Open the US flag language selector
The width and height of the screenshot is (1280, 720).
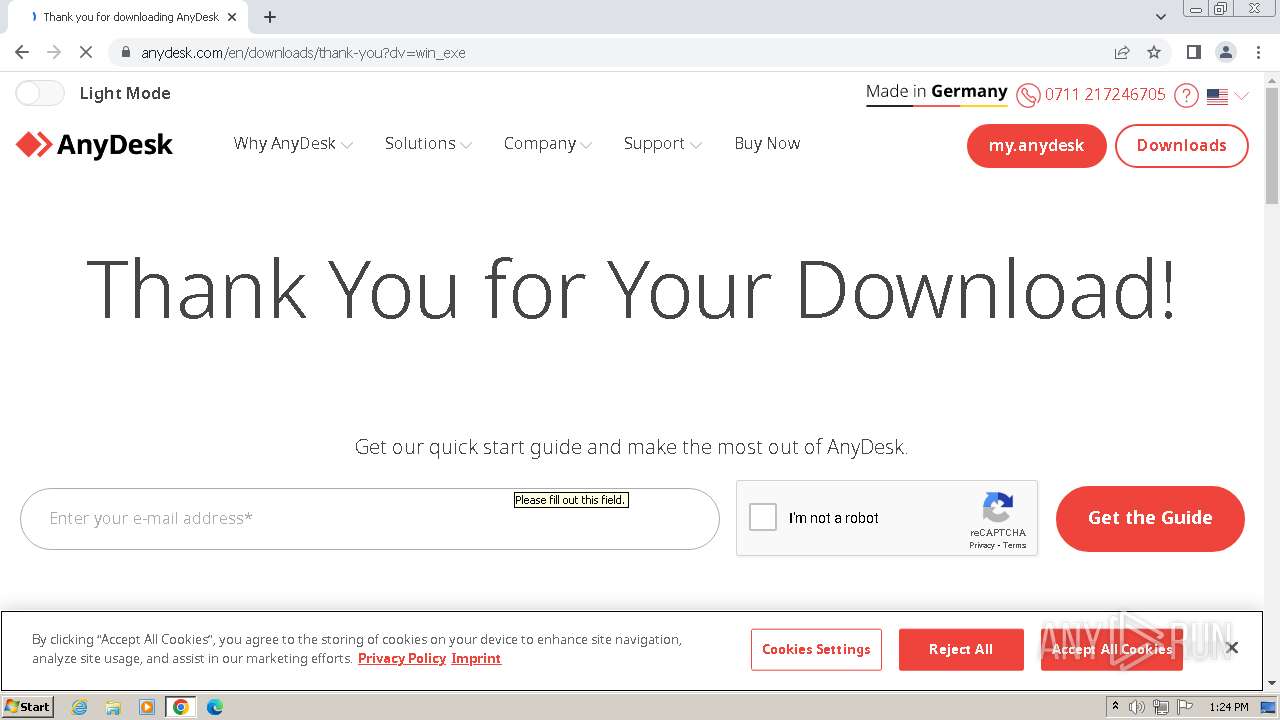click(1227, 96)
